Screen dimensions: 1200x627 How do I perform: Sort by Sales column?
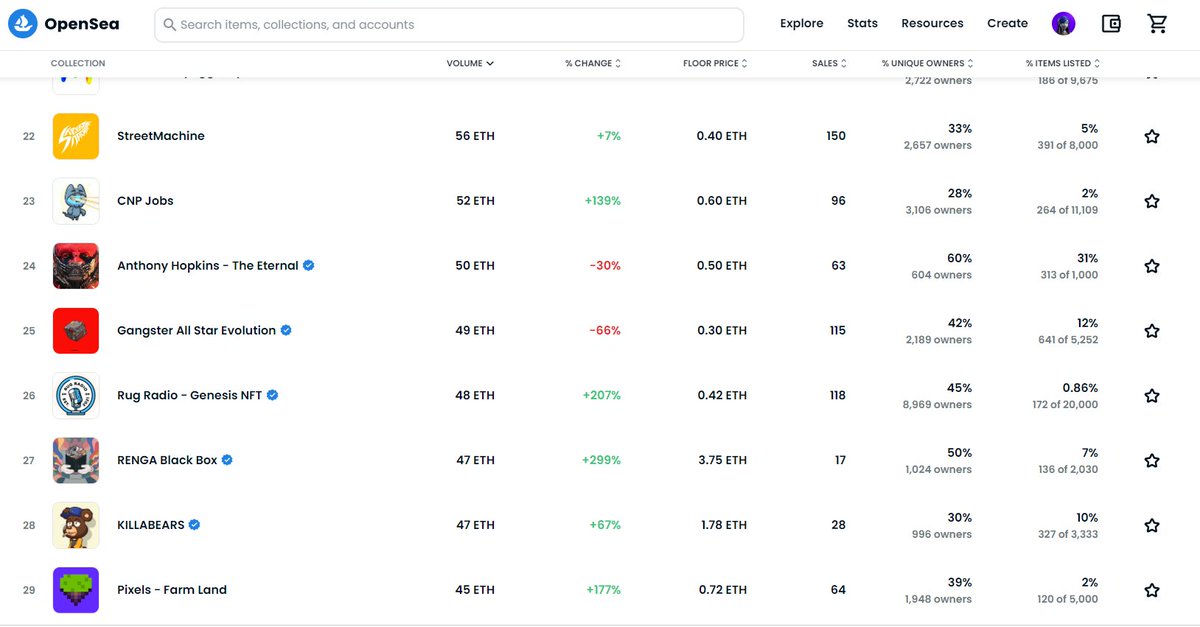tap(829, 63)
